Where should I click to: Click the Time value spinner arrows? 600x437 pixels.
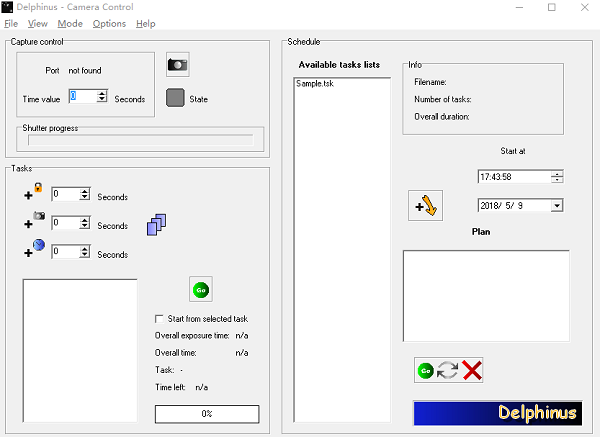[101, 97]
